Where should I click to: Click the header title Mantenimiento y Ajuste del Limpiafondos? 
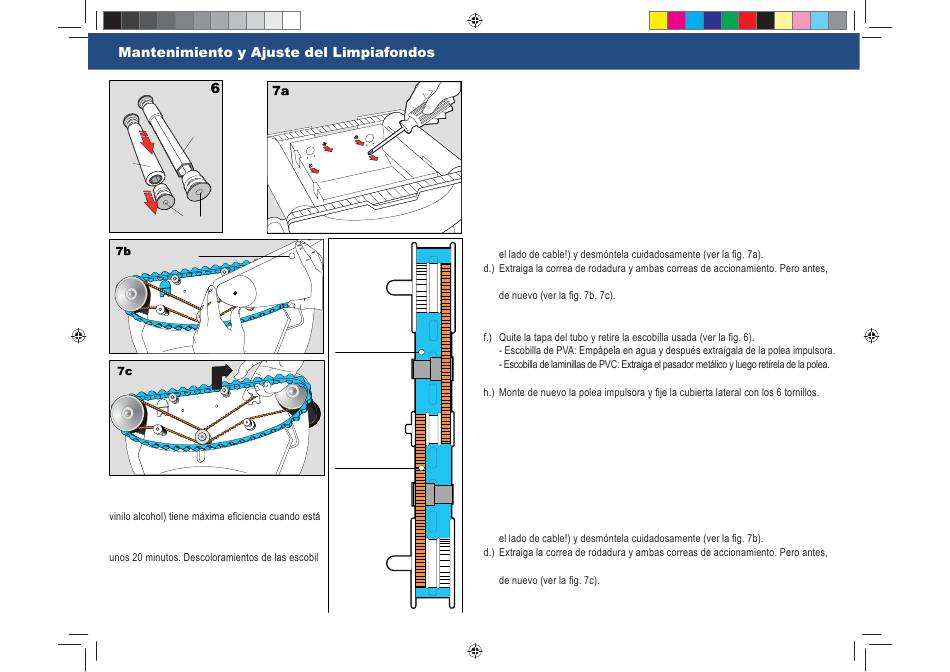[x=276, y=52]
